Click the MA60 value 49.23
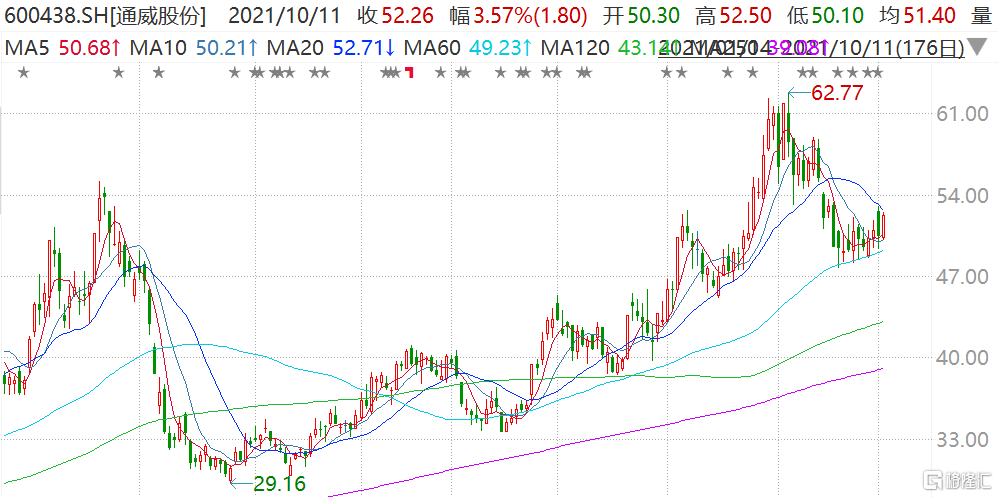The width and height of the screenshot is (998, 497). pyautogui.click(x=498, y=46)
